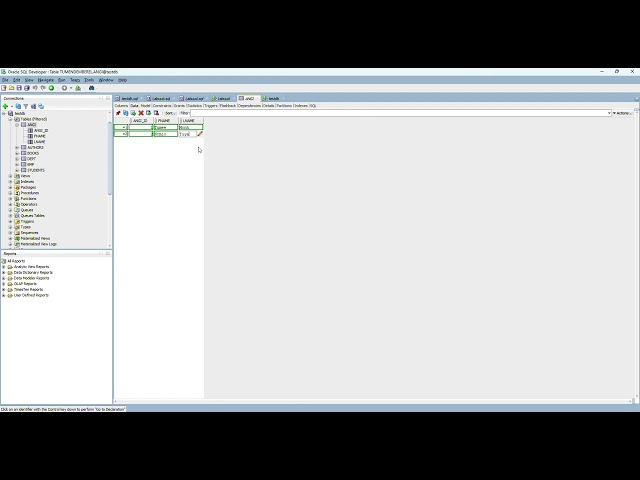
Task: Open the Help menu
Action: pyautogui.click(x=122, y=80)
